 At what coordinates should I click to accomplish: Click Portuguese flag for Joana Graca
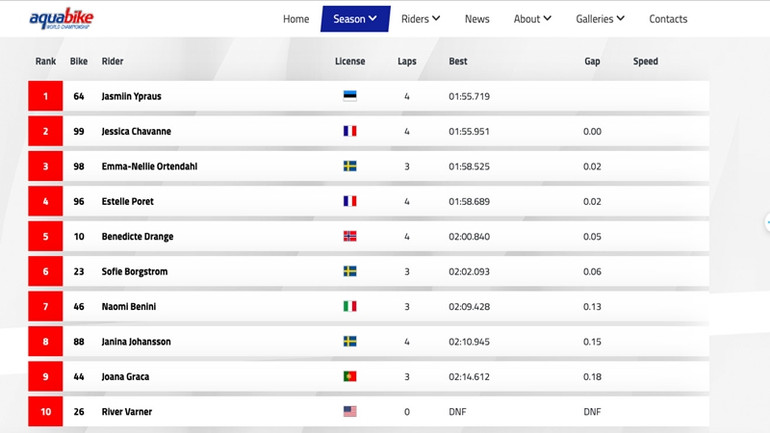coord(350,377)
